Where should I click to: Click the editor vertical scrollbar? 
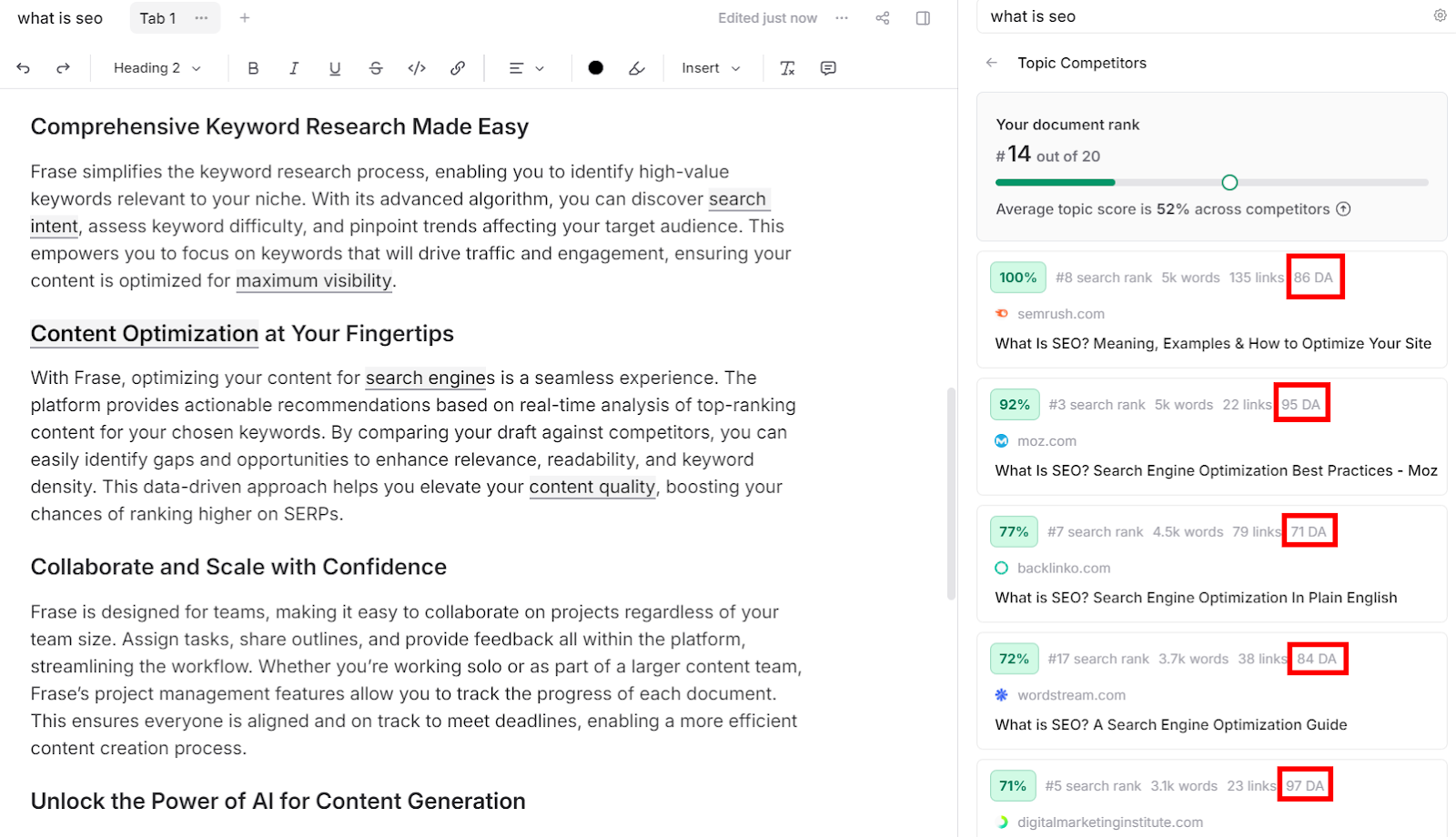click(952, 494)
